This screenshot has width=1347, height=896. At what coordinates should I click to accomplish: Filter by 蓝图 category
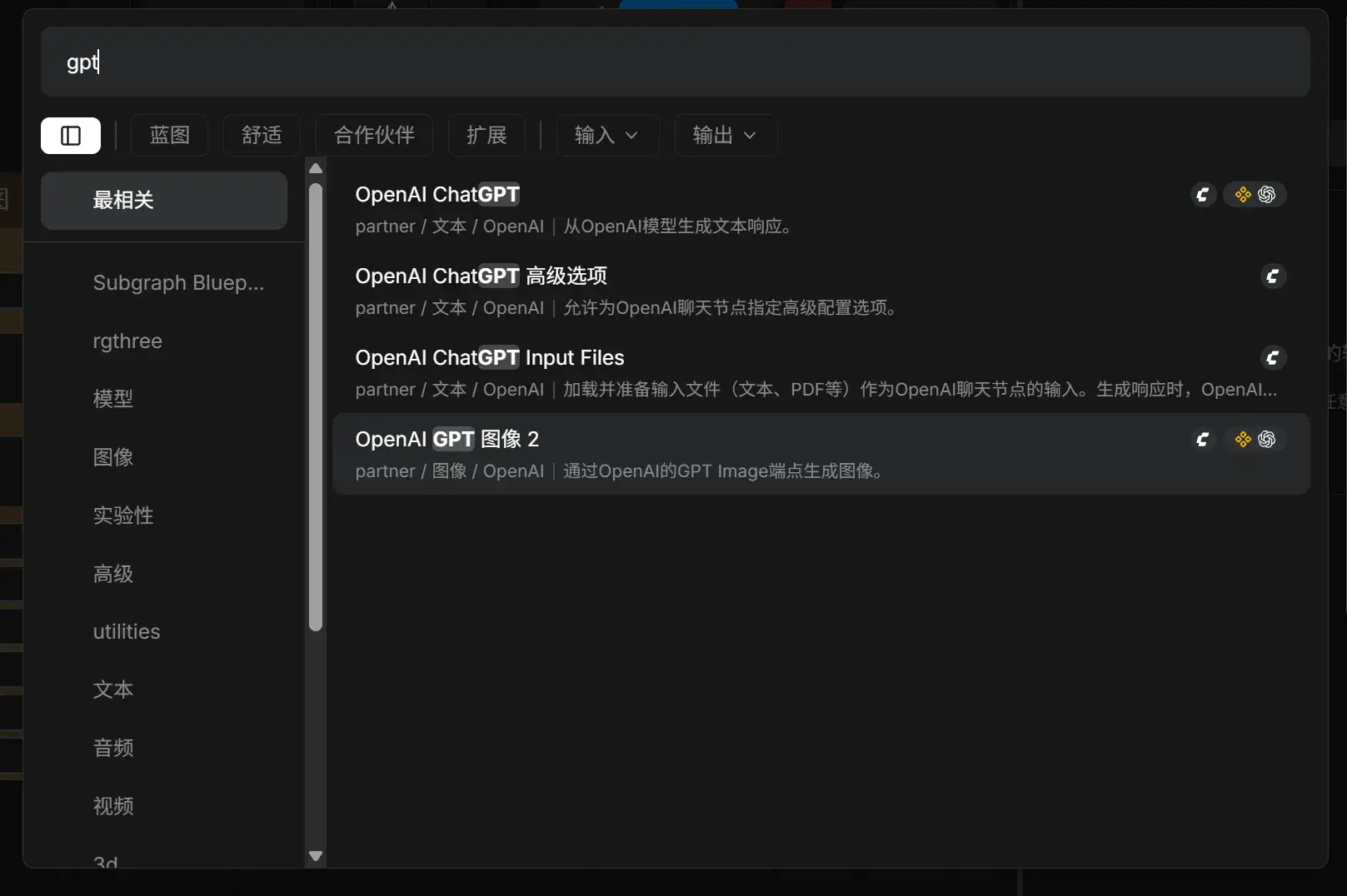170,135
